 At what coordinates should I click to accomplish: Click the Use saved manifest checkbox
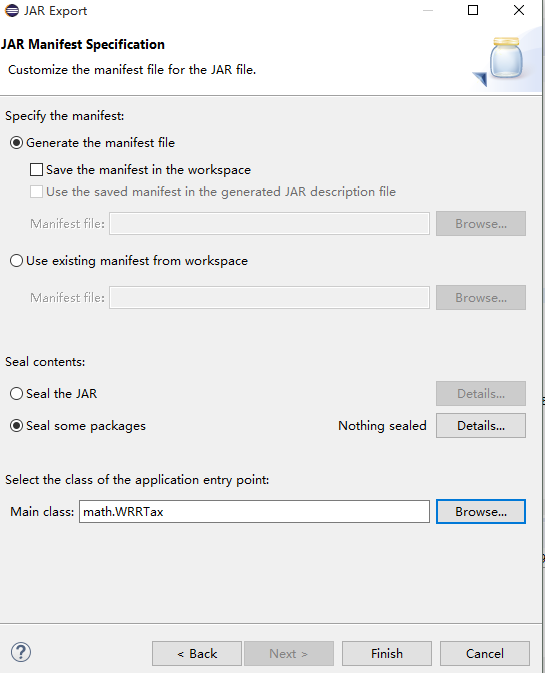tap(36, 191)
